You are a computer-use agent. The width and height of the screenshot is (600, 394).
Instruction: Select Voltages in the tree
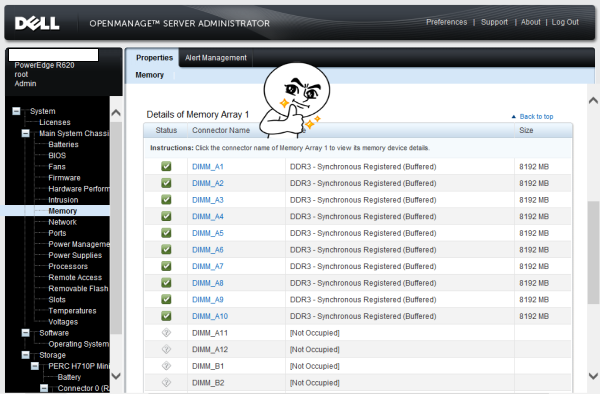[63, 322]
